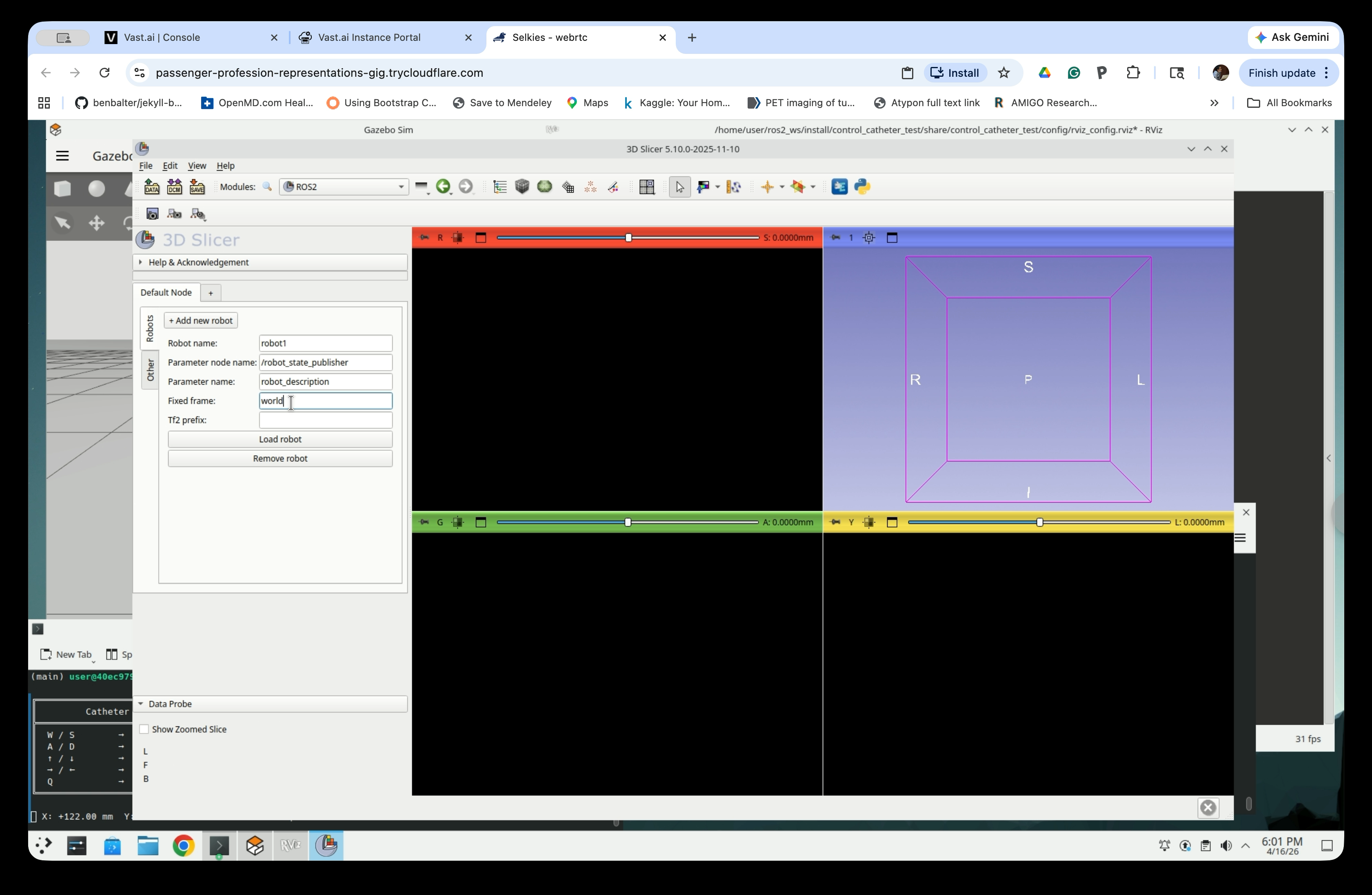Screen dimensions: 1372x895
Task: Click the screenshot capture camera icon
Action: click(x=153, y=214)
